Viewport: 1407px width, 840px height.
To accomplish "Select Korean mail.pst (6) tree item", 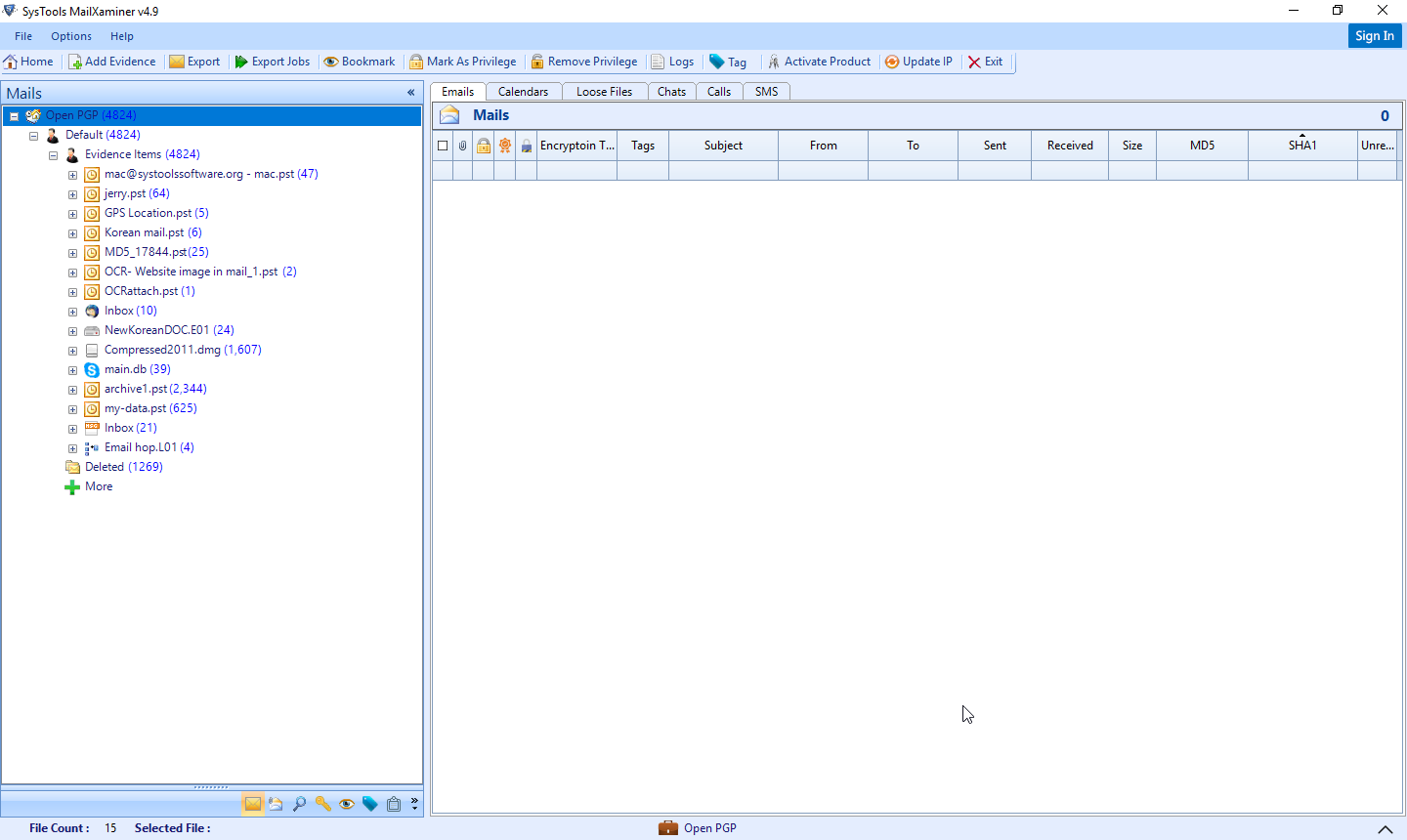I will tap(153, 232).
